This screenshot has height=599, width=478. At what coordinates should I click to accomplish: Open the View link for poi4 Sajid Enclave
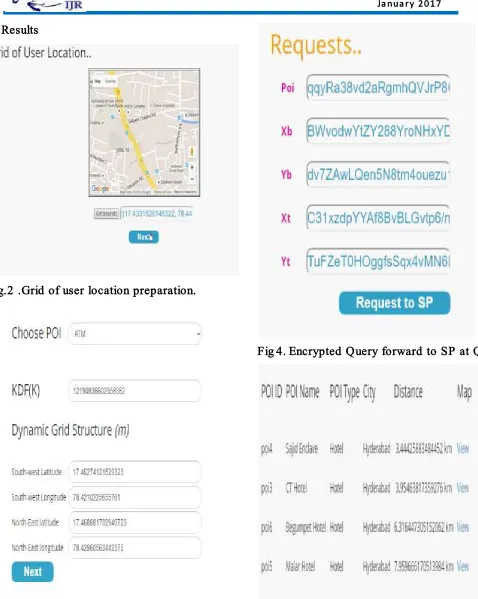coord(463,448)
